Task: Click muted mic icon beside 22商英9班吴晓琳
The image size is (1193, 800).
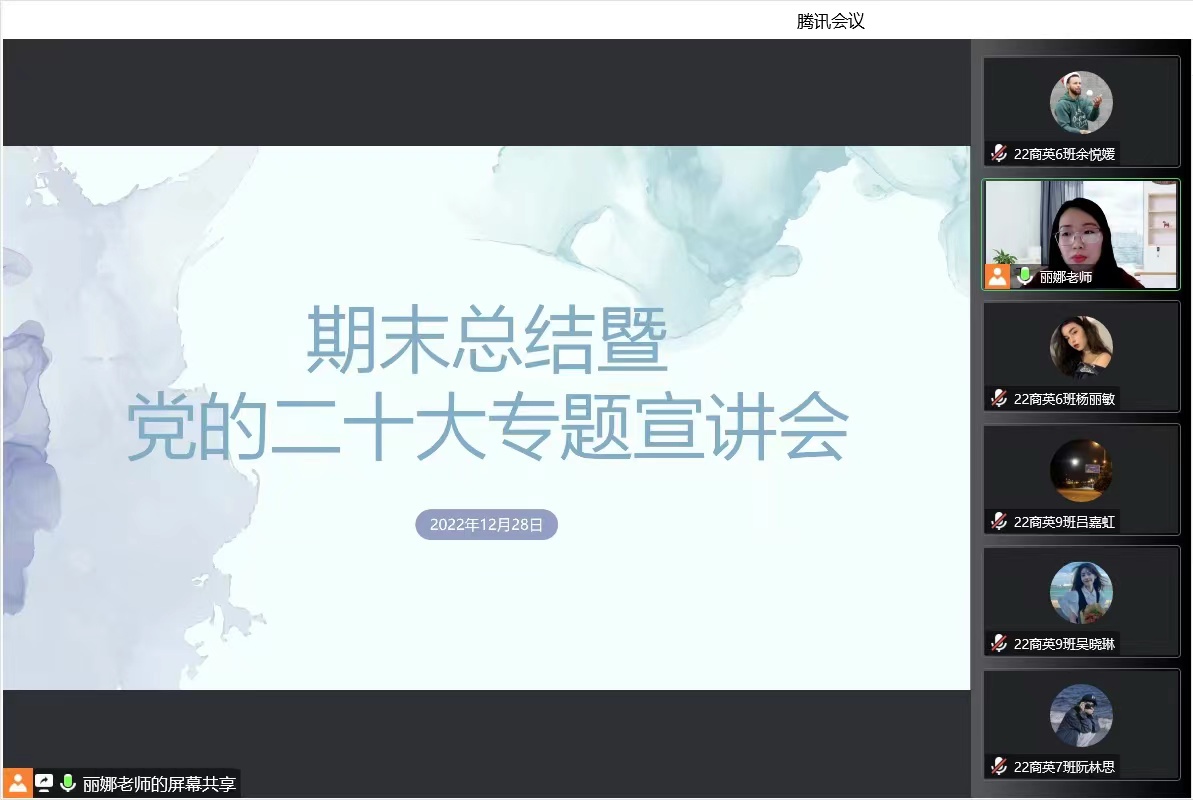Action: coord(999,644)
